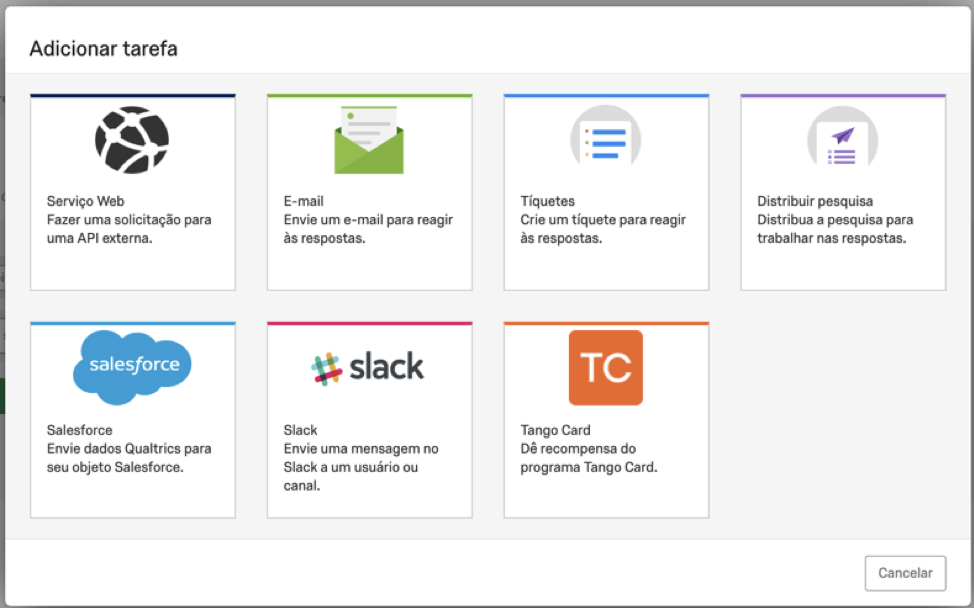Viewport: 974px width, 608px height.
Task: Click the "Serviço Web" title text
Action: pos(86,201)
